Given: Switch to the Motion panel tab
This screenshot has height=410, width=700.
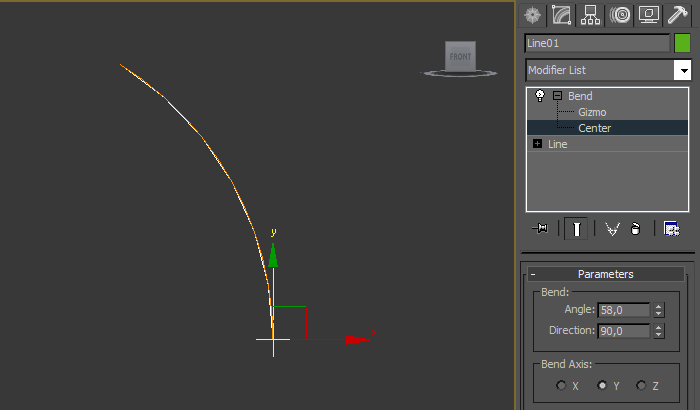Looking at the screenshot, I should [620, 15].
